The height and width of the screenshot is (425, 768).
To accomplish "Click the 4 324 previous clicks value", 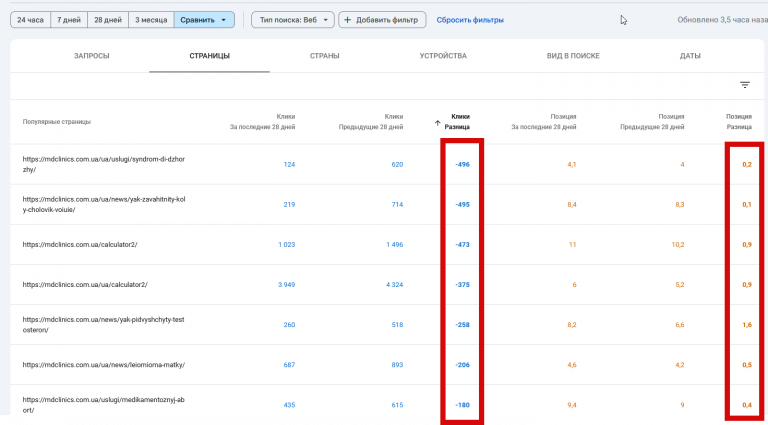I will [x=394, y=284].
